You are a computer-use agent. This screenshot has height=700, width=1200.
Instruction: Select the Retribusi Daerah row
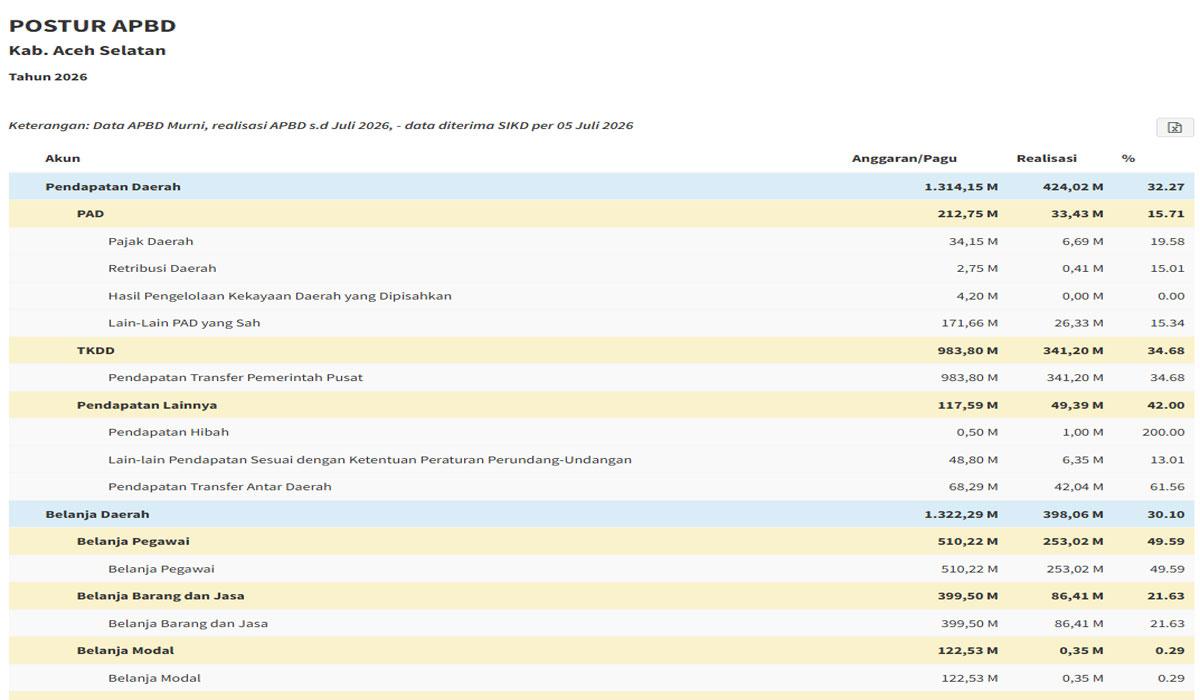(x=602, y=268)
